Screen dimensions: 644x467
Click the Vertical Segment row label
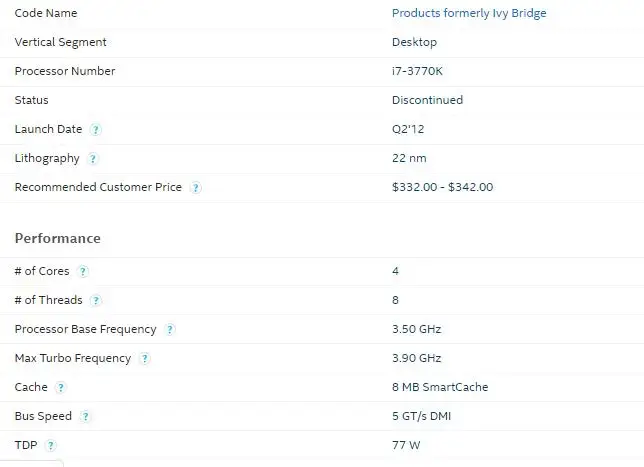coord(60,42)
